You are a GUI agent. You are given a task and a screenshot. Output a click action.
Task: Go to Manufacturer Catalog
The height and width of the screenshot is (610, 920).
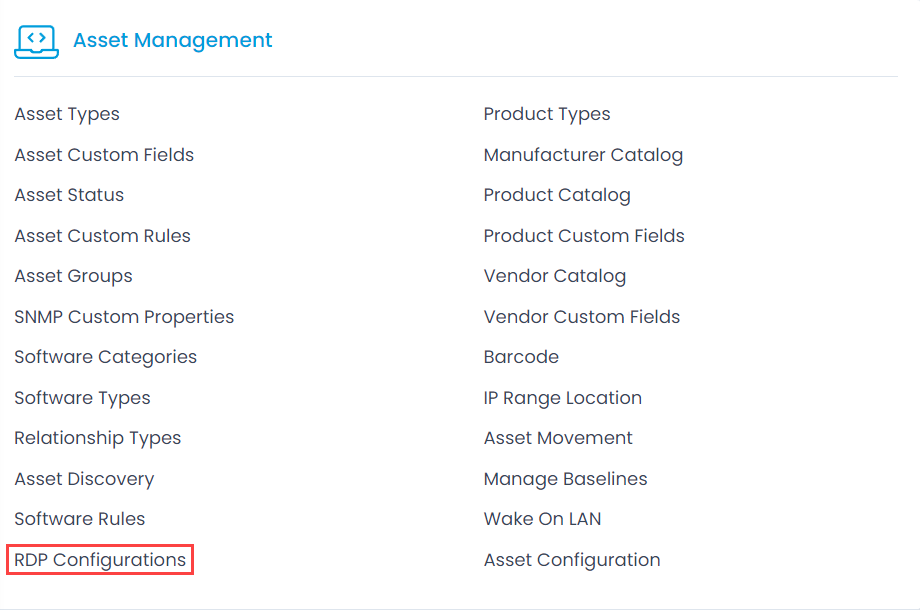[x=583, y=155]
